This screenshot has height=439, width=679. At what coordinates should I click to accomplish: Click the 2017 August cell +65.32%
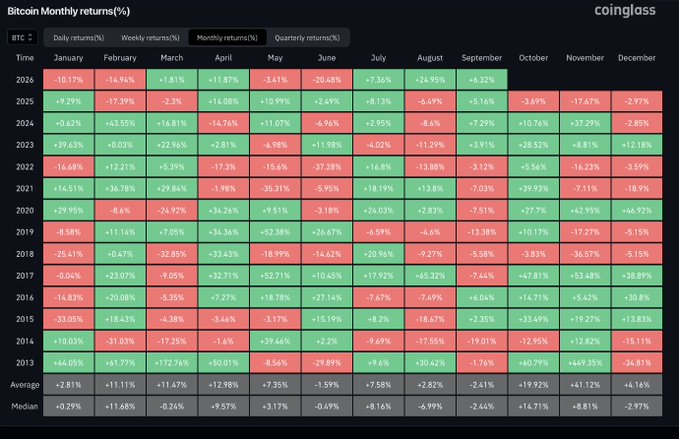point(430,276)
